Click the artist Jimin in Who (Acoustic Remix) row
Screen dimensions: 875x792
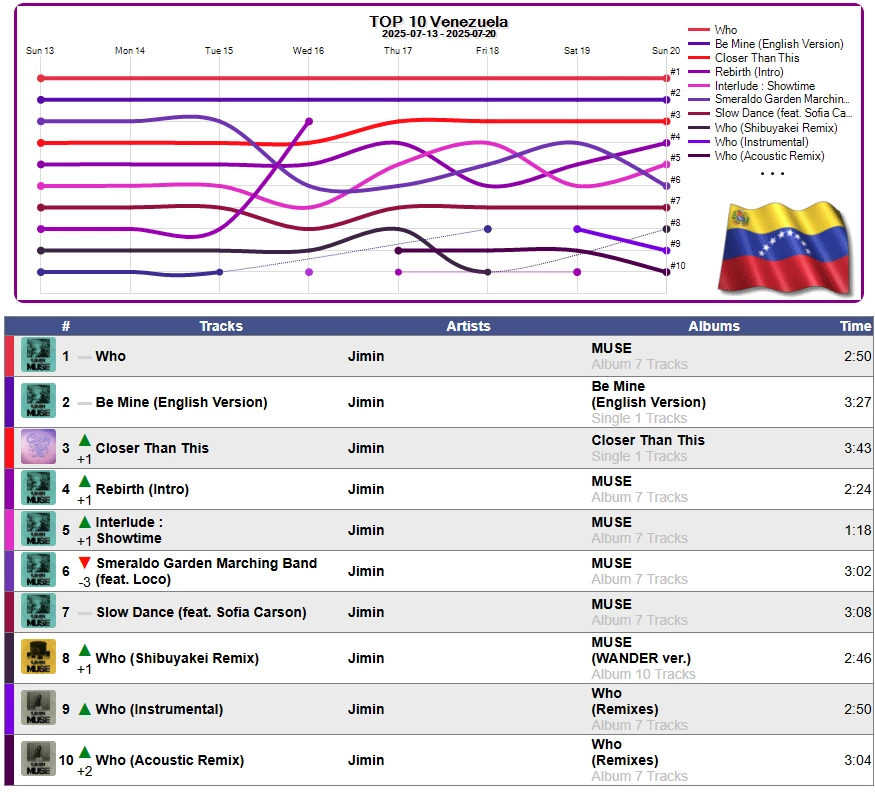366,760
